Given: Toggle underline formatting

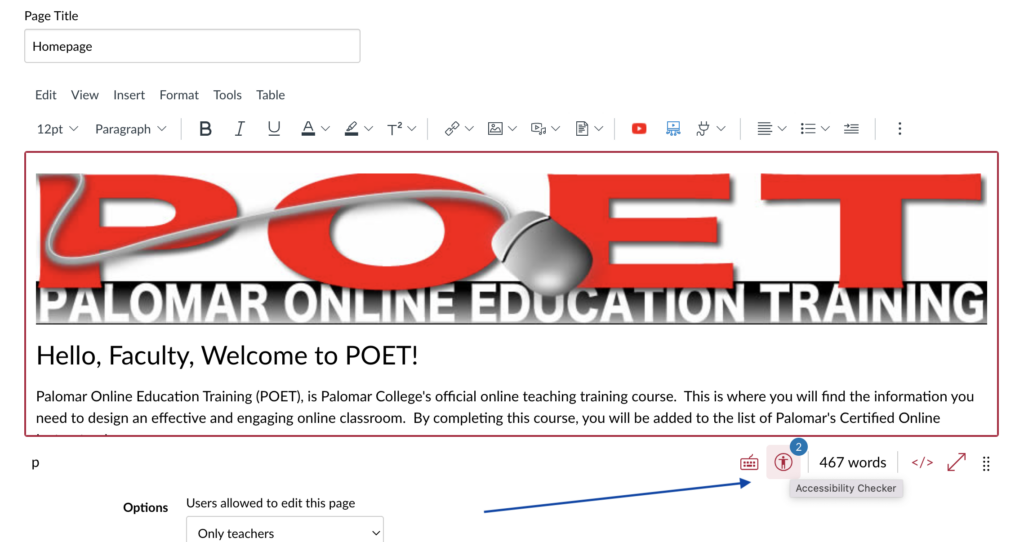Looking at the screenshot, I should 274,129.
